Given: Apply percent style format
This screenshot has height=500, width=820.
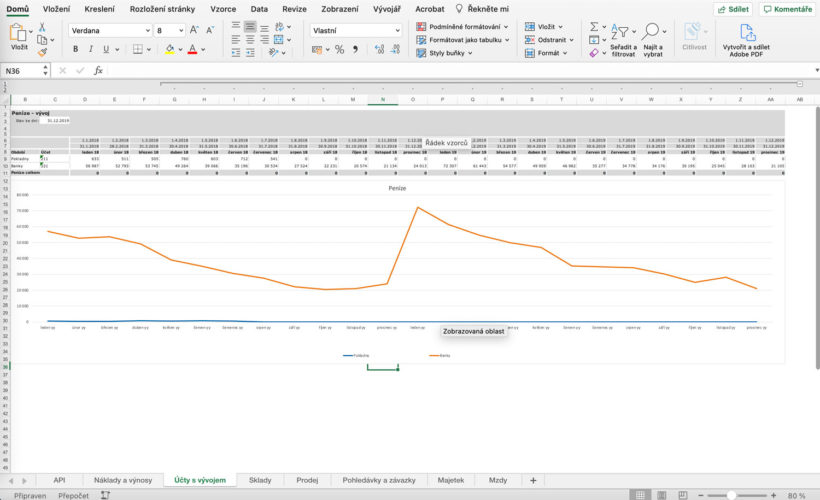Looking at the screenshot, I should (339, 49).
